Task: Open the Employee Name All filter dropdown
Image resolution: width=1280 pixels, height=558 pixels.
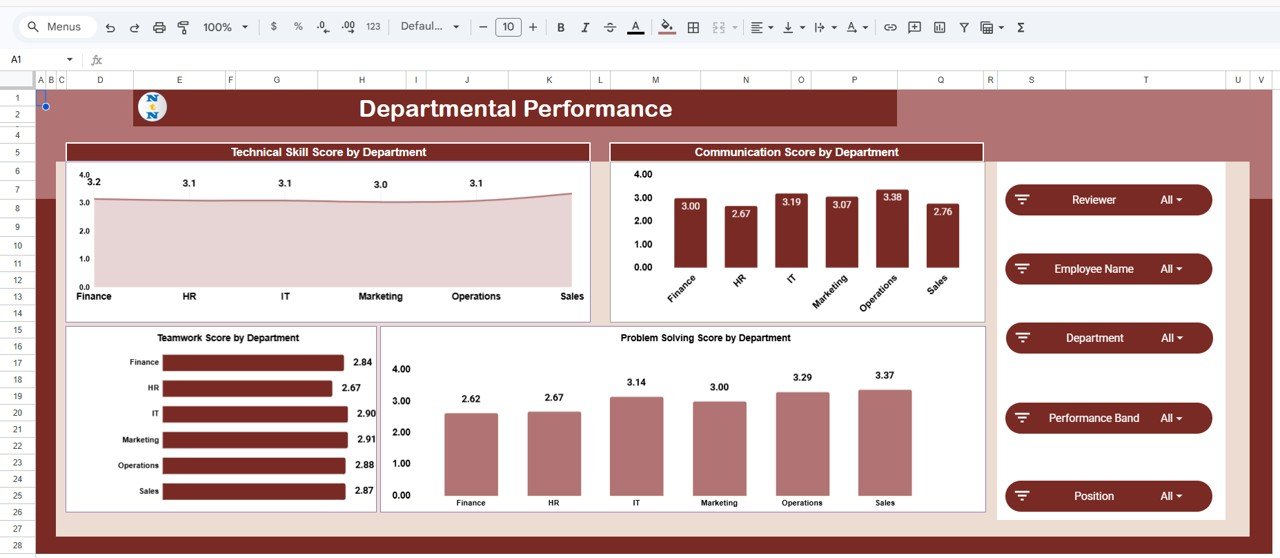Action: point(1171,269)
